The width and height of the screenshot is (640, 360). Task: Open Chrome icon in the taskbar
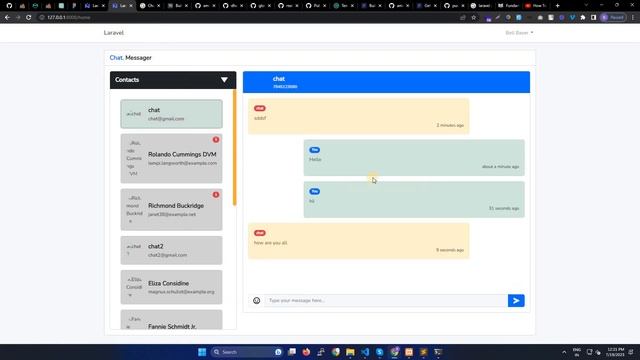coord(336,352)
